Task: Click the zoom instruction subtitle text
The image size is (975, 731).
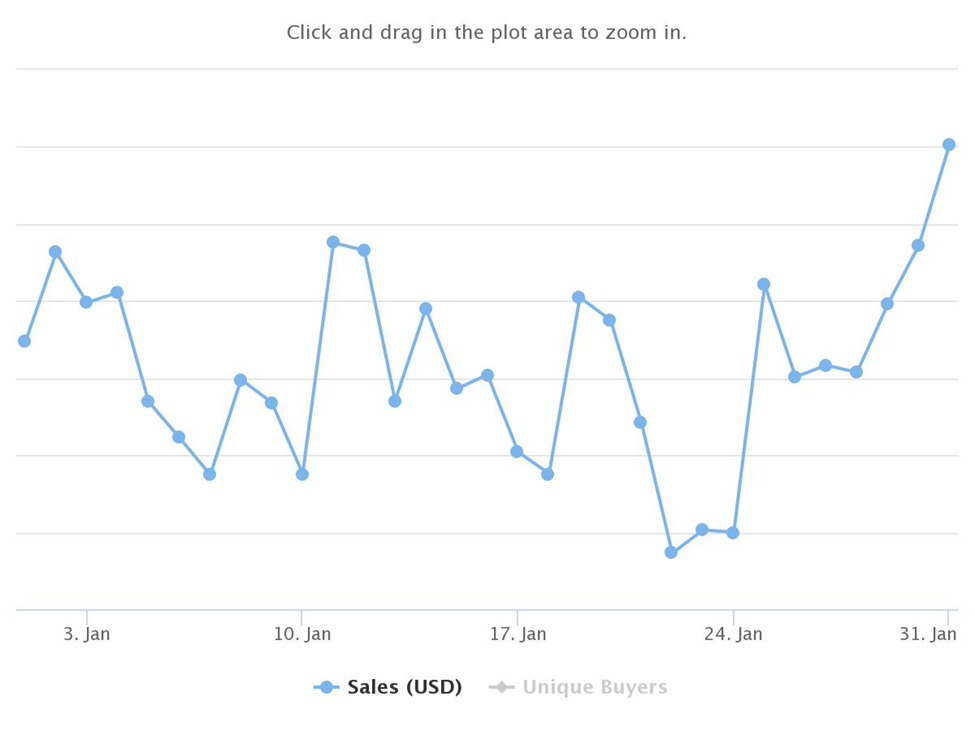Action: (x=487, y=32)
